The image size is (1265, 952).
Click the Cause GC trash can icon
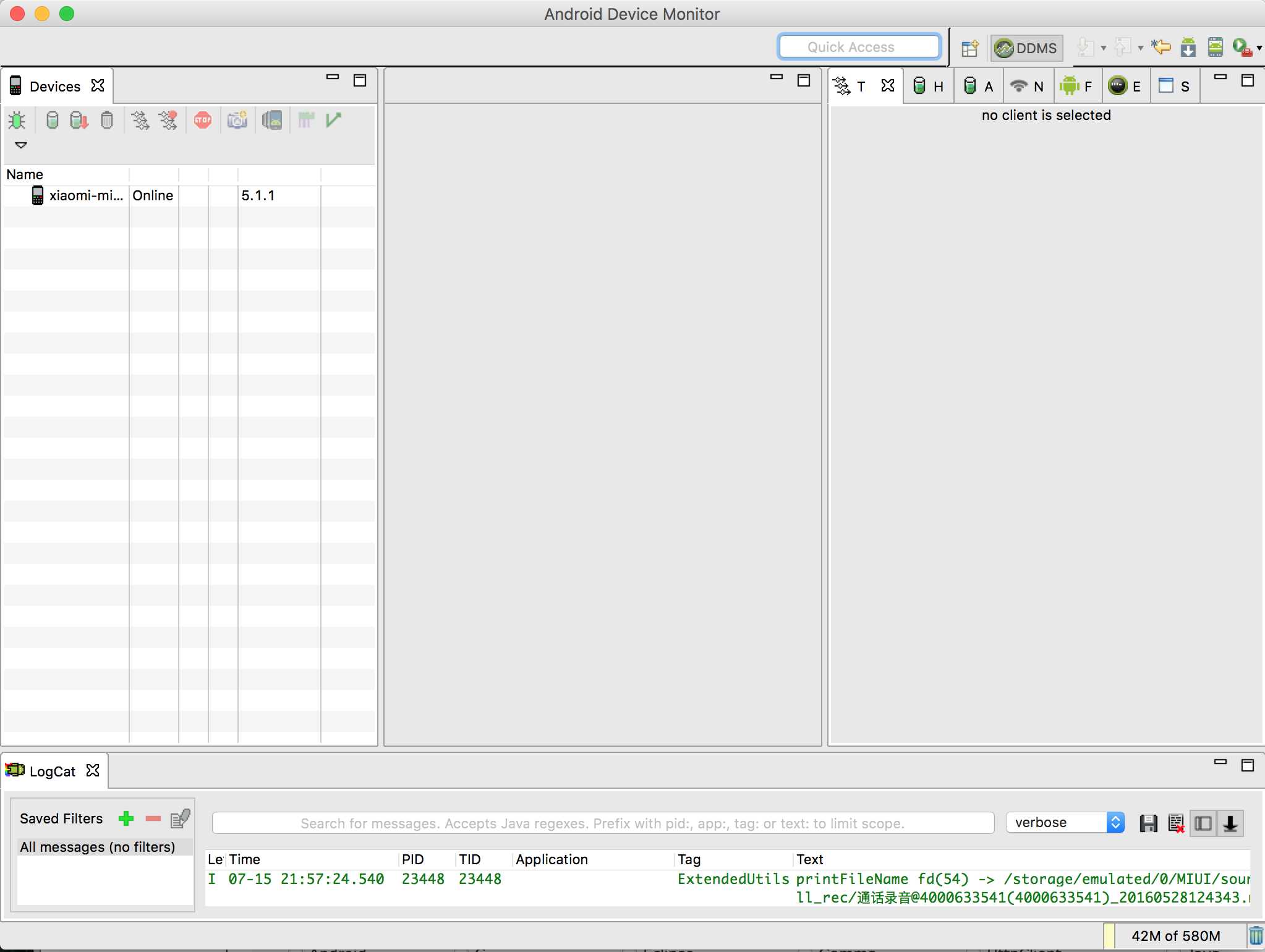click(x=107, y=120)
